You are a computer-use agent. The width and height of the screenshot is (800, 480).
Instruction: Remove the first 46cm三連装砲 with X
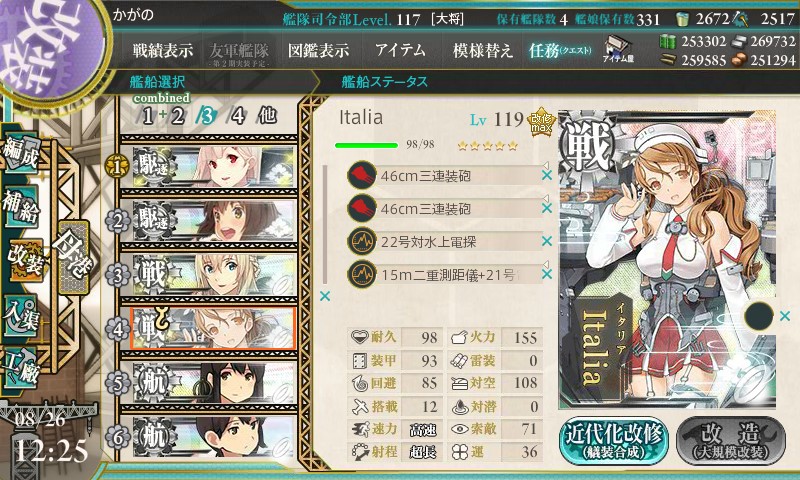pos(547,175)
